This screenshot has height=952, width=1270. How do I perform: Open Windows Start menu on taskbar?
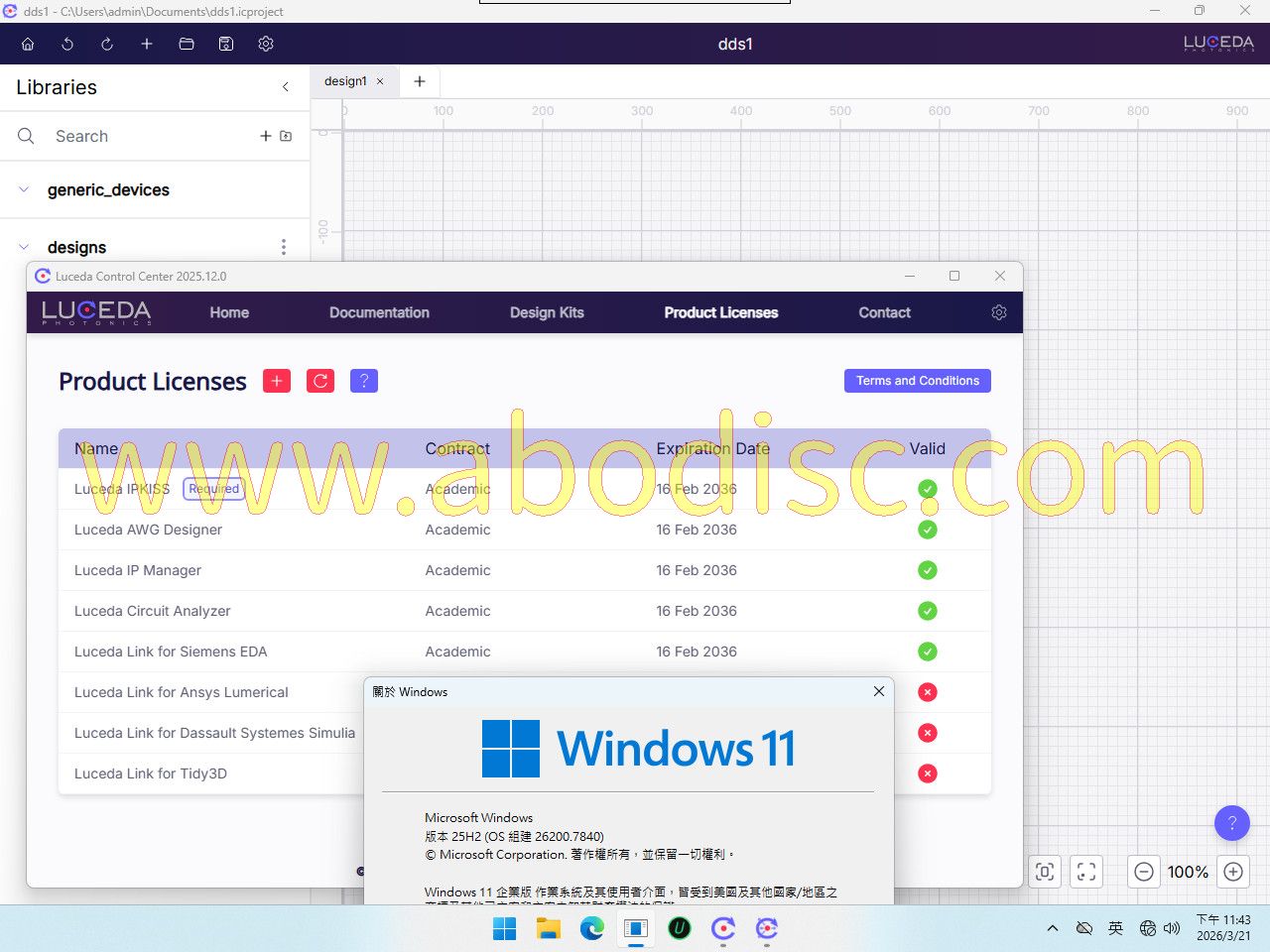point(505,928)
